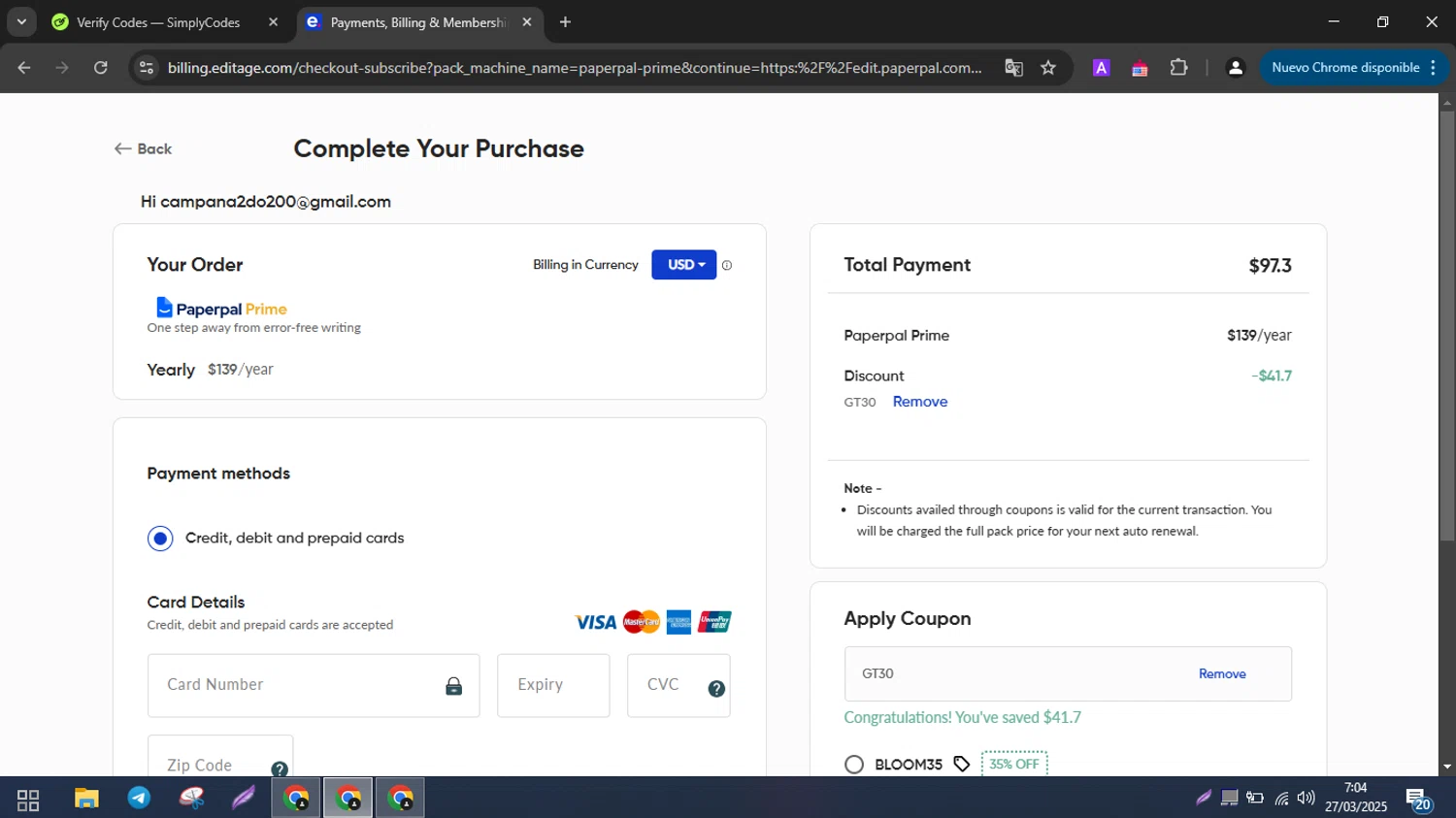This screenshot has height=818, width=1456.
Task: Click the 35% OFF badge
Action: (x=1014, y=764)
